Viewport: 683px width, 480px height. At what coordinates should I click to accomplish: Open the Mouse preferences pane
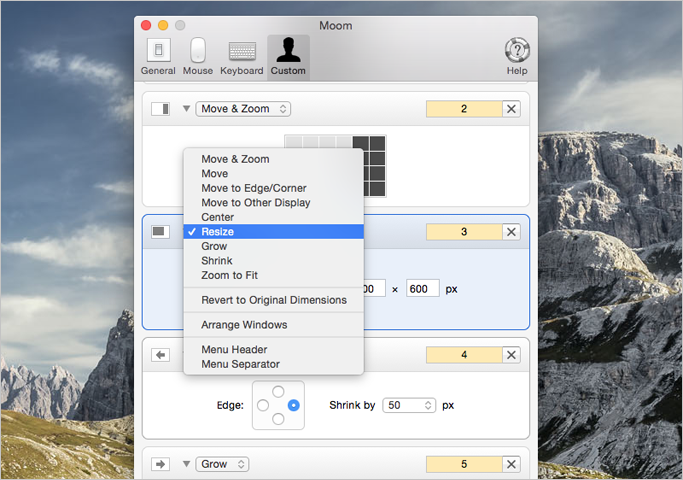[x=198, y=57]
